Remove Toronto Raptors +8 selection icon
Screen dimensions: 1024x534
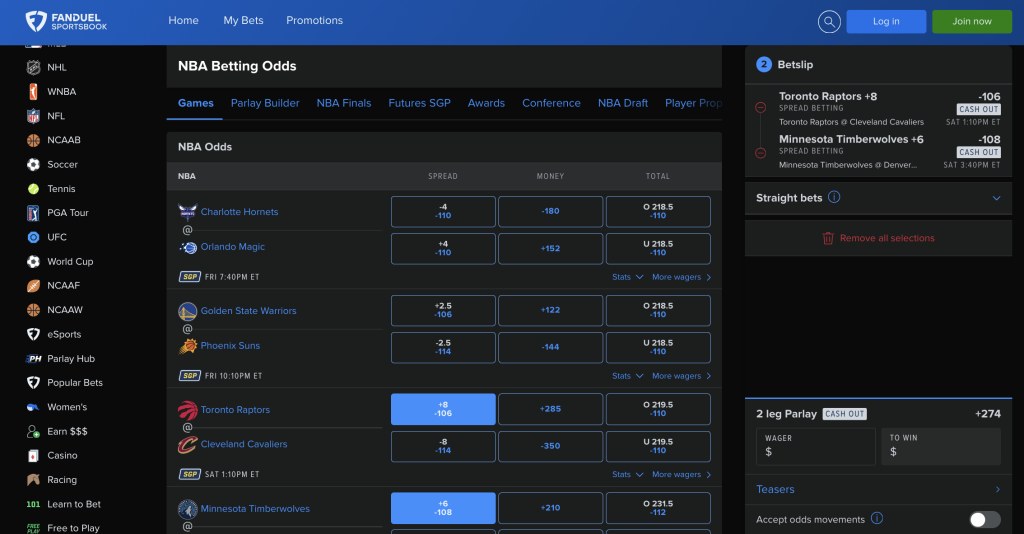(760, 108)
